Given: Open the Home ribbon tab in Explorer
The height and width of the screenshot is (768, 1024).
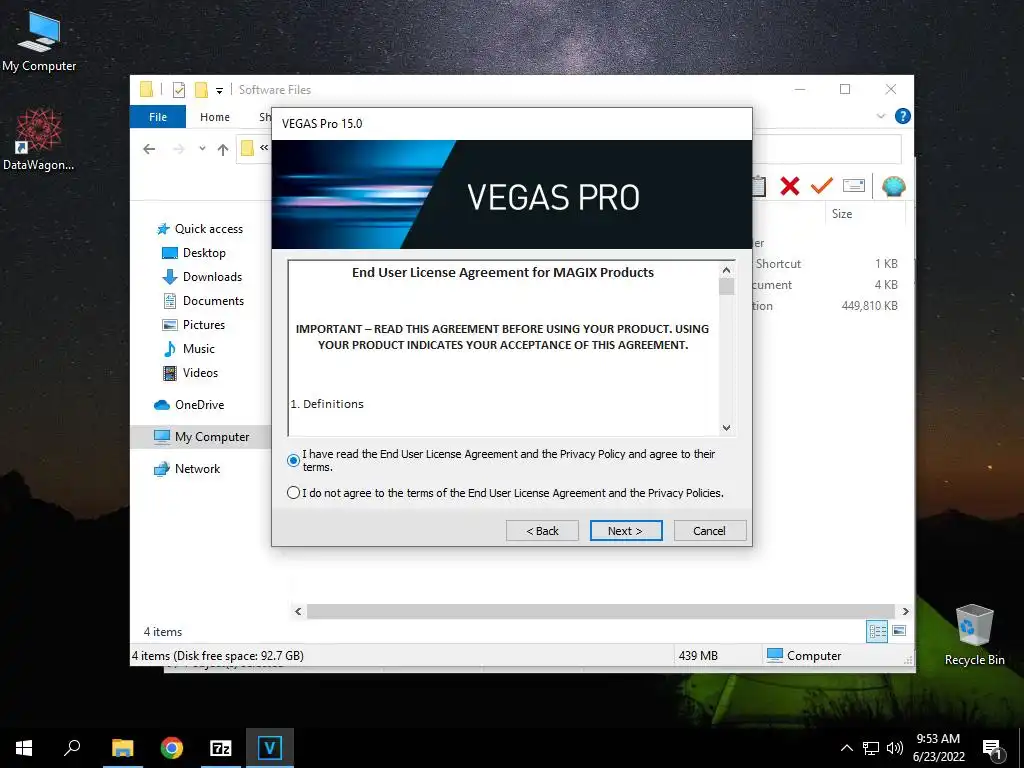Looking at the screenshot, I should 215,117.
